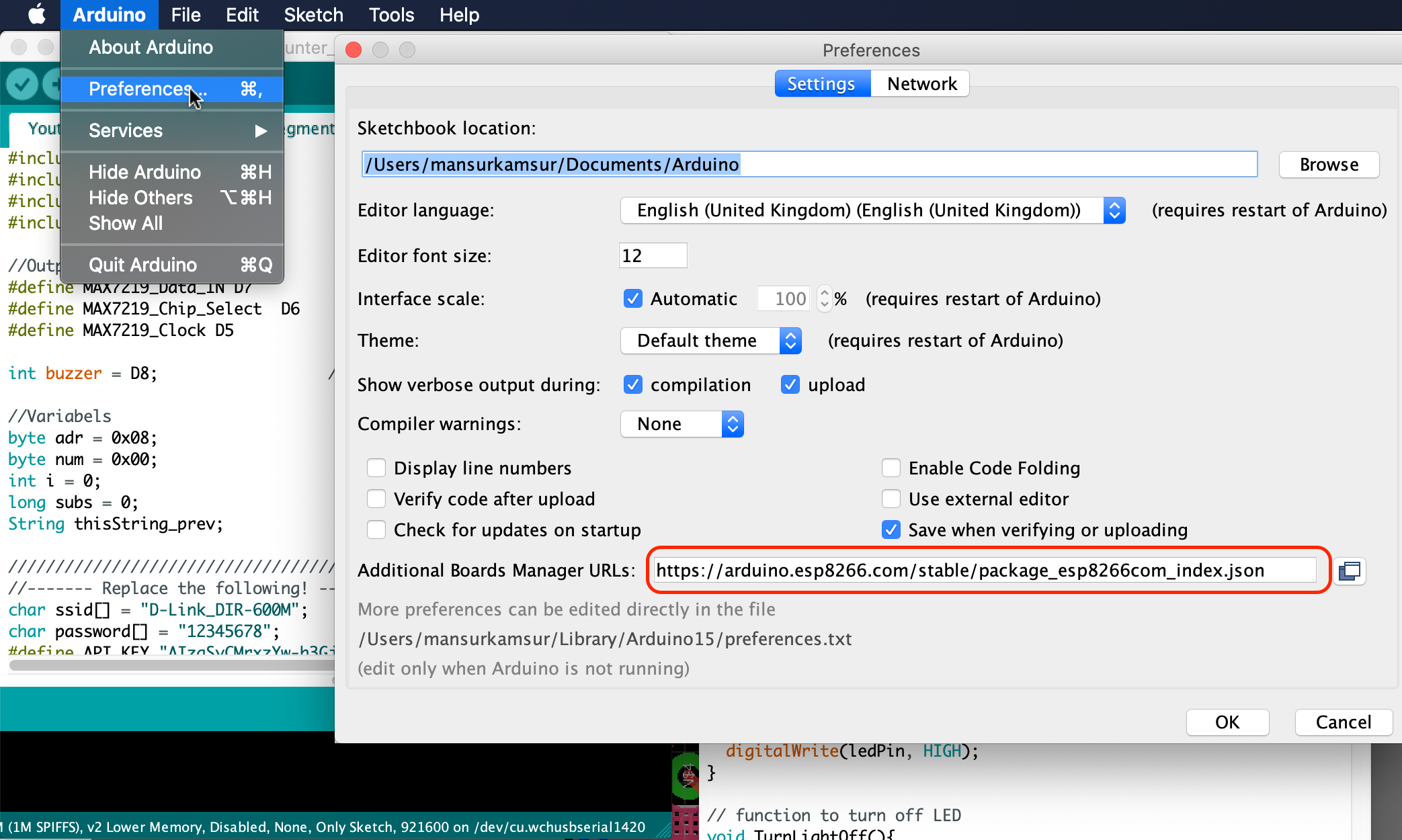This screenshot has height=840, width=1402.
Task: Open the Theme dropdown
Action: tap(711, 341)
